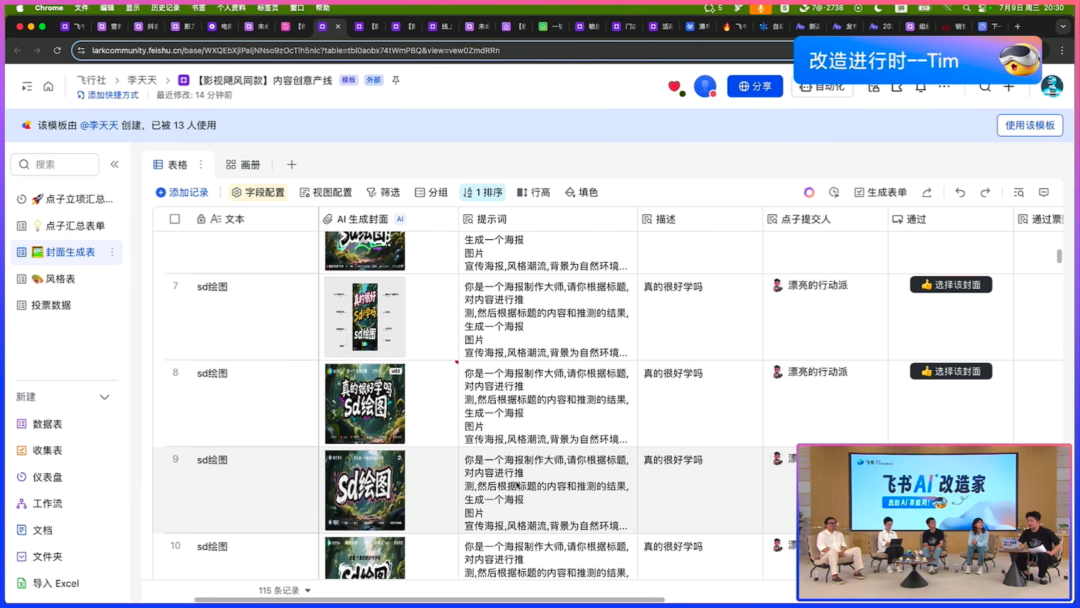Click the pin icon beside the document title
The image size is (1080, 608).
pos(396,80)
